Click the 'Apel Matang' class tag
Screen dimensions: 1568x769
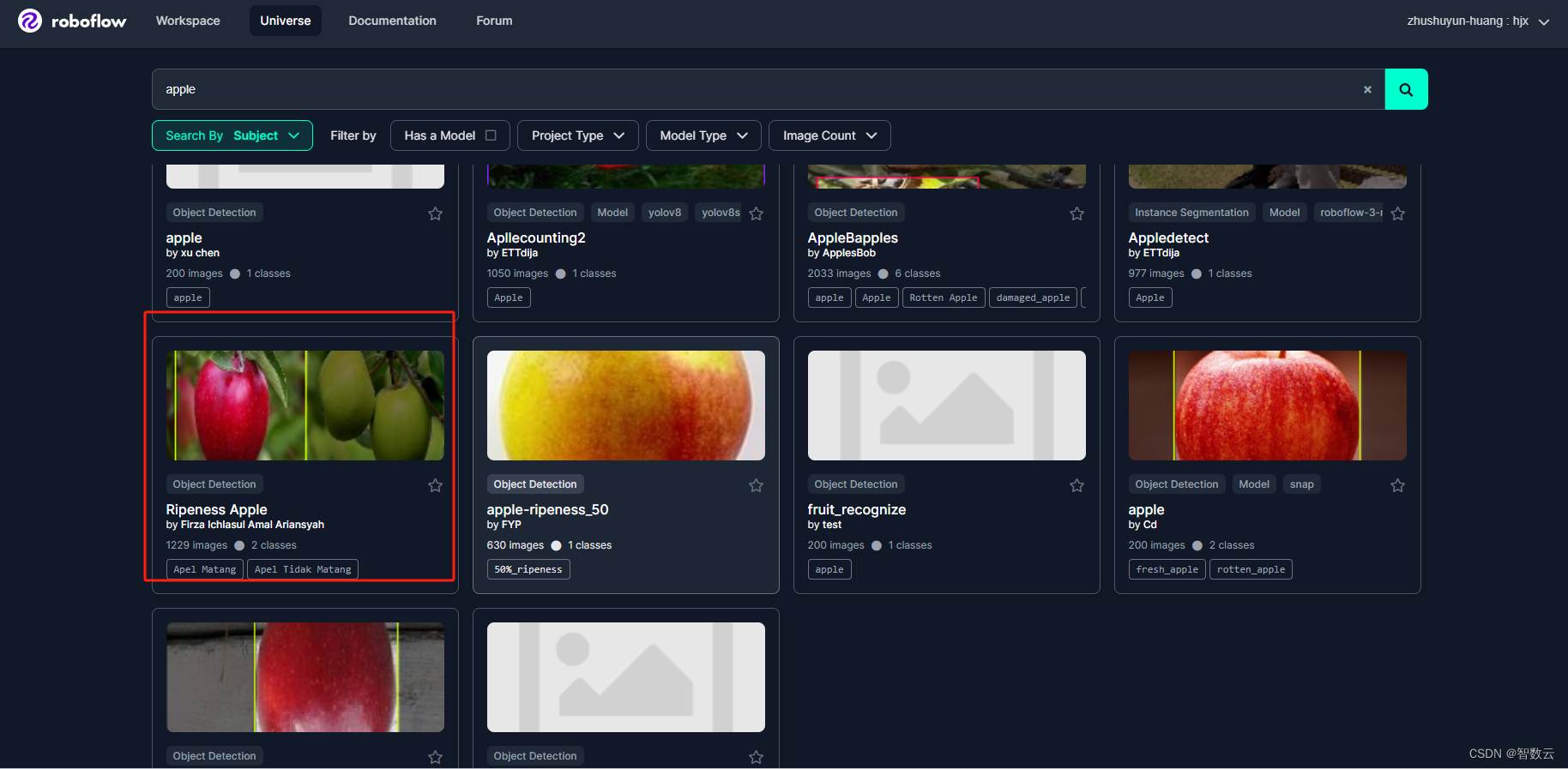[205, 569]
